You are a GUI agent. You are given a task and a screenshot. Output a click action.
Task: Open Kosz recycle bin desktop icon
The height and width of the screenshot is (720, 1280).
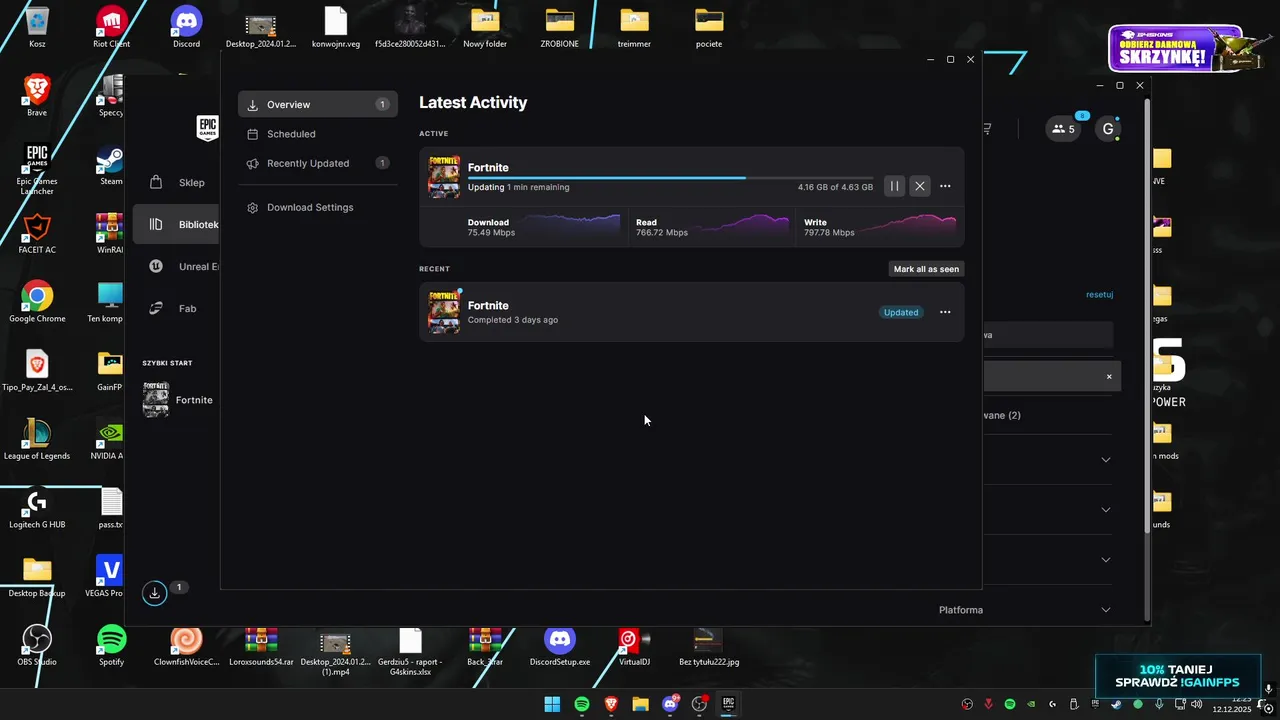click(37, 27)
